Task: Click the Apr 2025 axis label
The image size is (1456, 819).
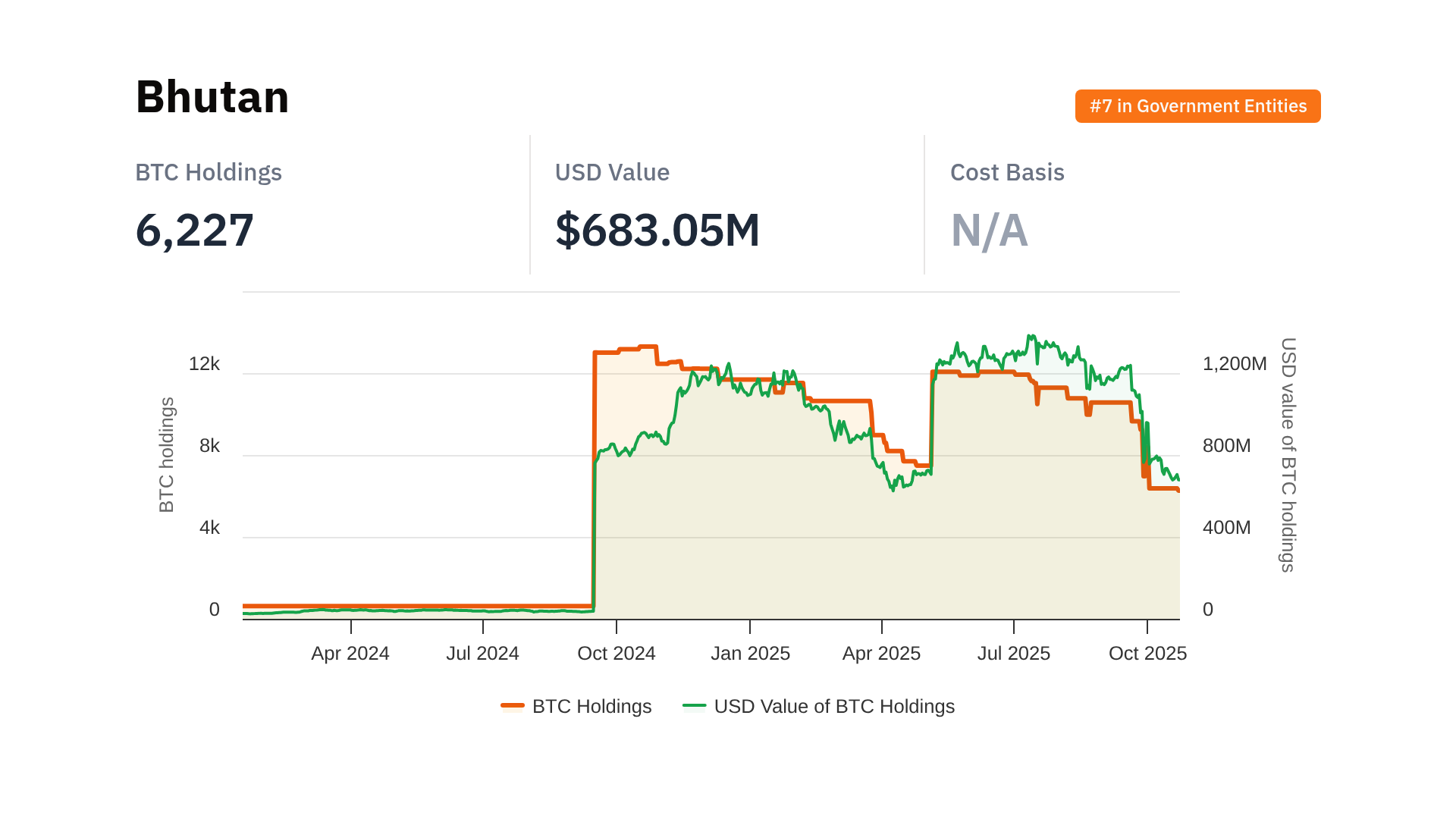Action: [881, 653]
